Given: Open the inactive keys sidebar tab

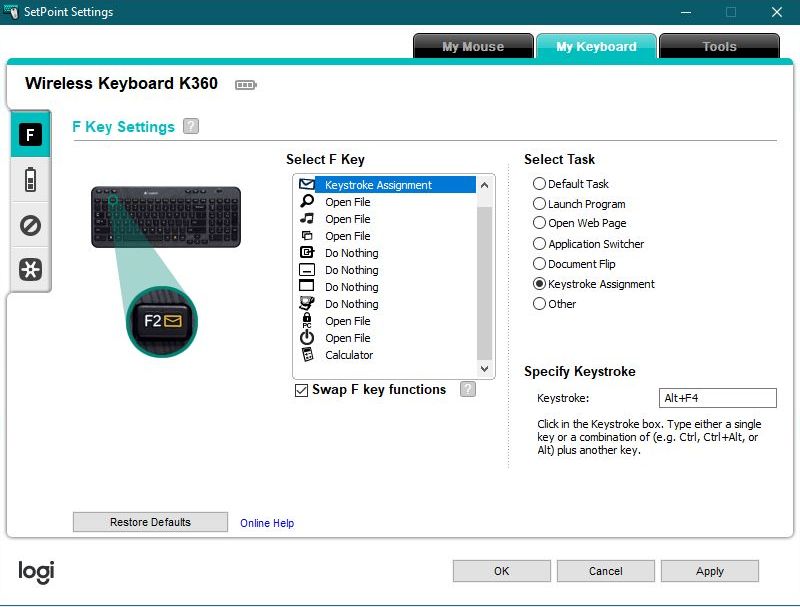Looking at the screenshot, I should pyautogui.click(x=30, y=225).
